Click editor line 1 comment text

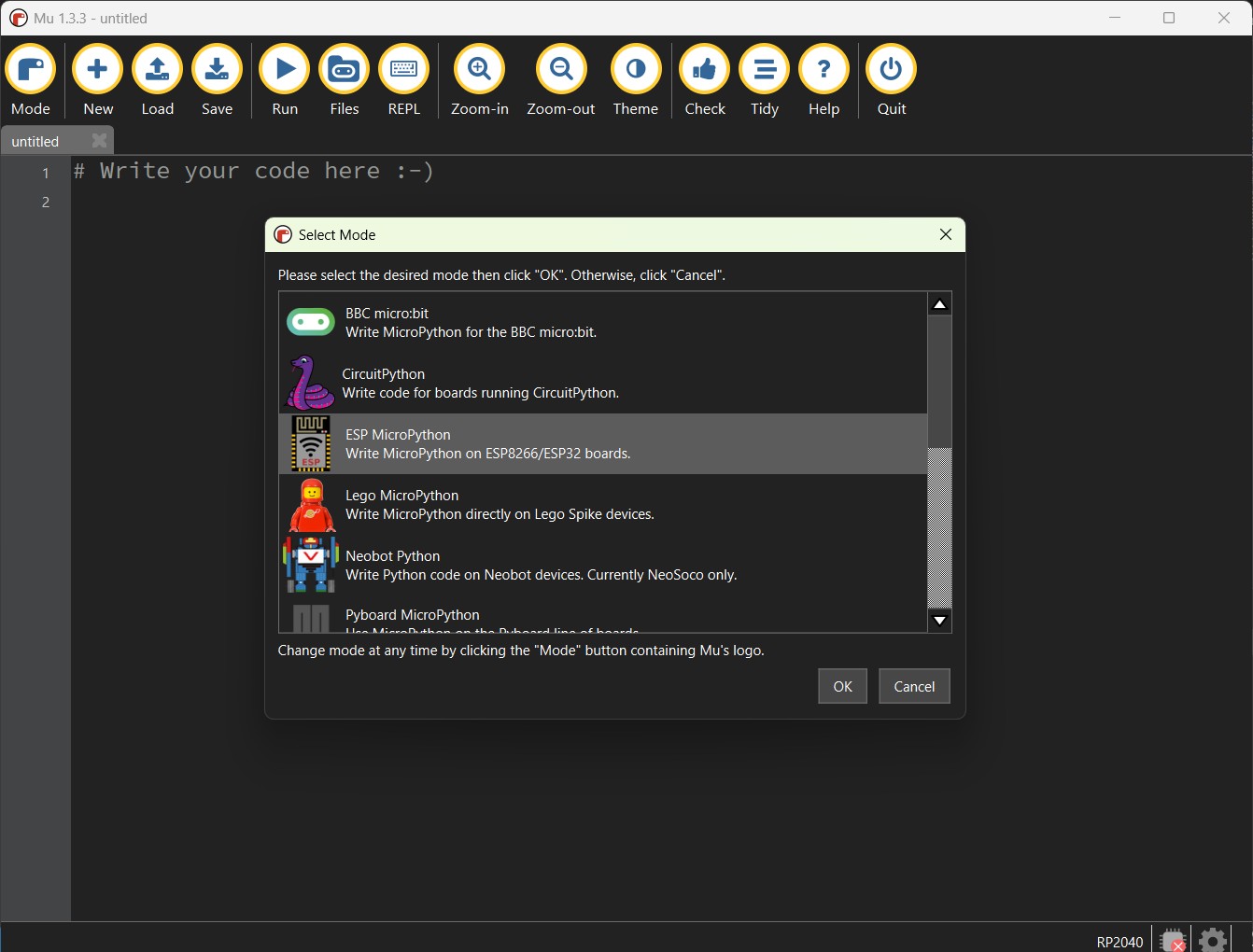[254, 171]
